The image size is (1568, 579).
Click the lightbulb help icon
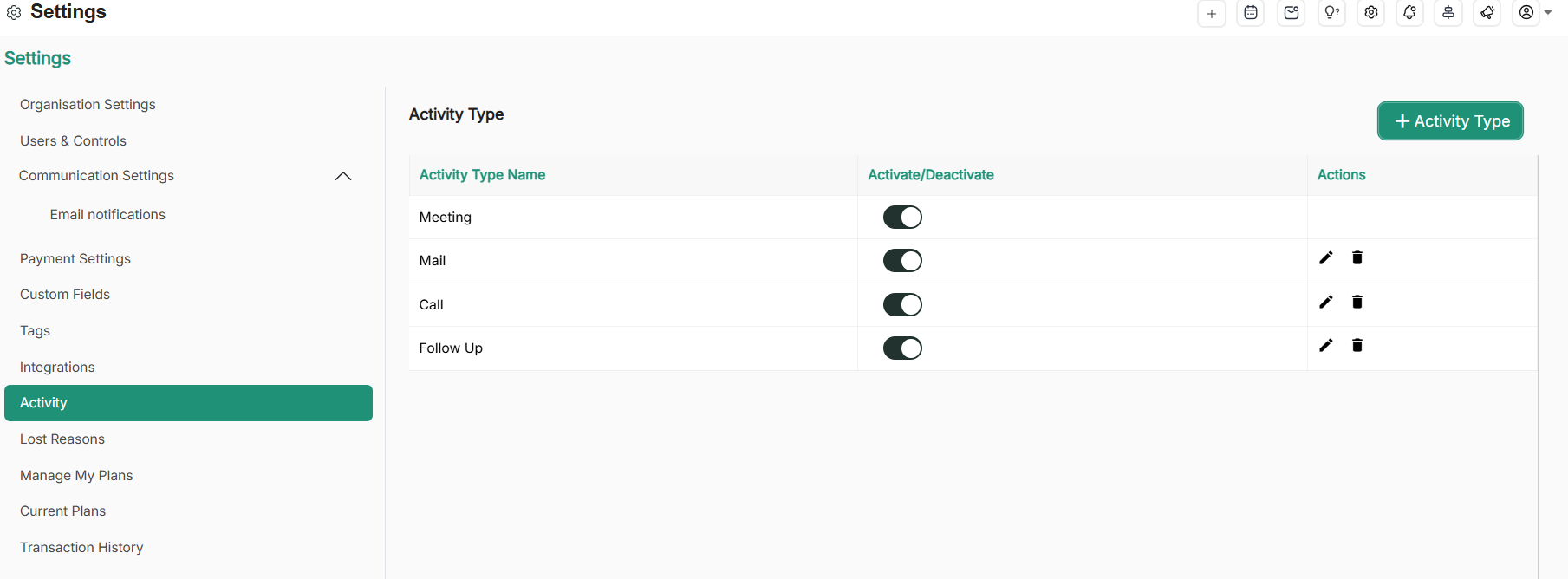(x=1331, y=13)
